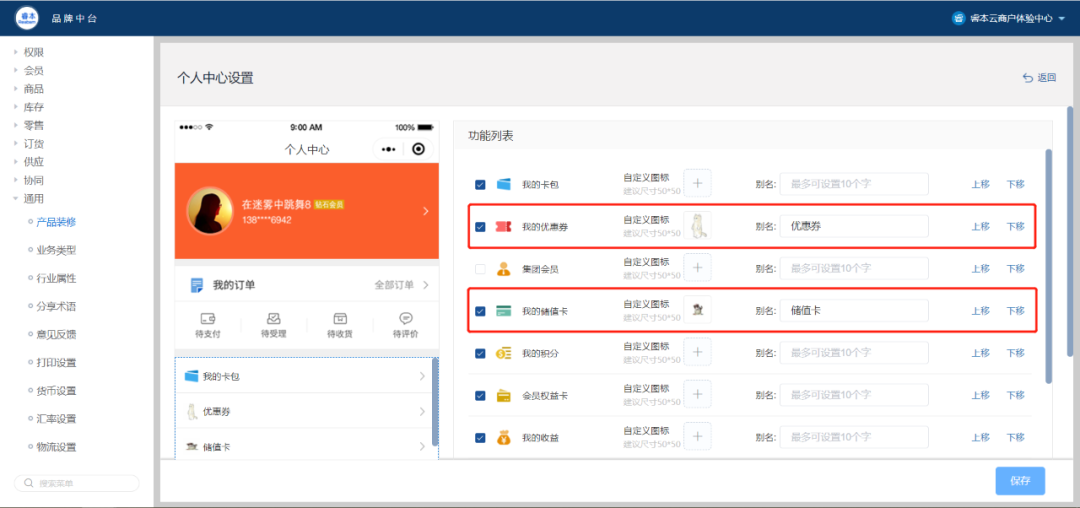Open 业务类型 in the sidebar

[56, 250]
